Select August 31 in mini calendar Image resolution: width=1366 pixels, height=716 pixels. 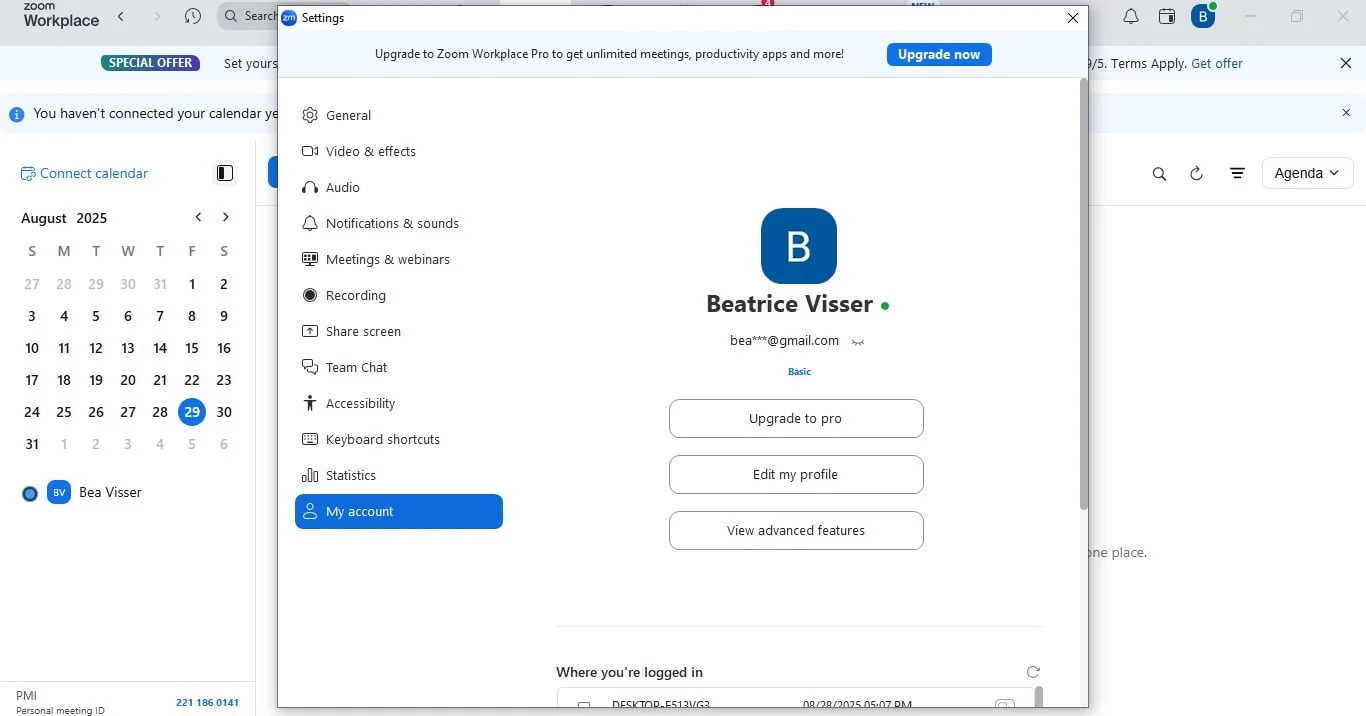pyautogui.click(x=32, y=444)
